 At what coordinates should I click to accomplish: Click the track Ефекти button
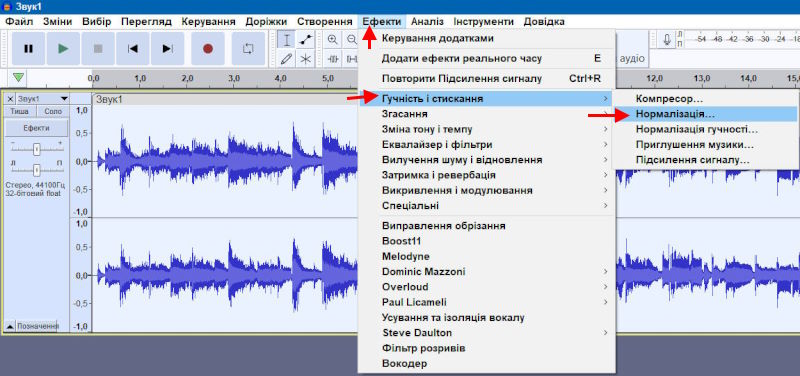click(36, 128)
